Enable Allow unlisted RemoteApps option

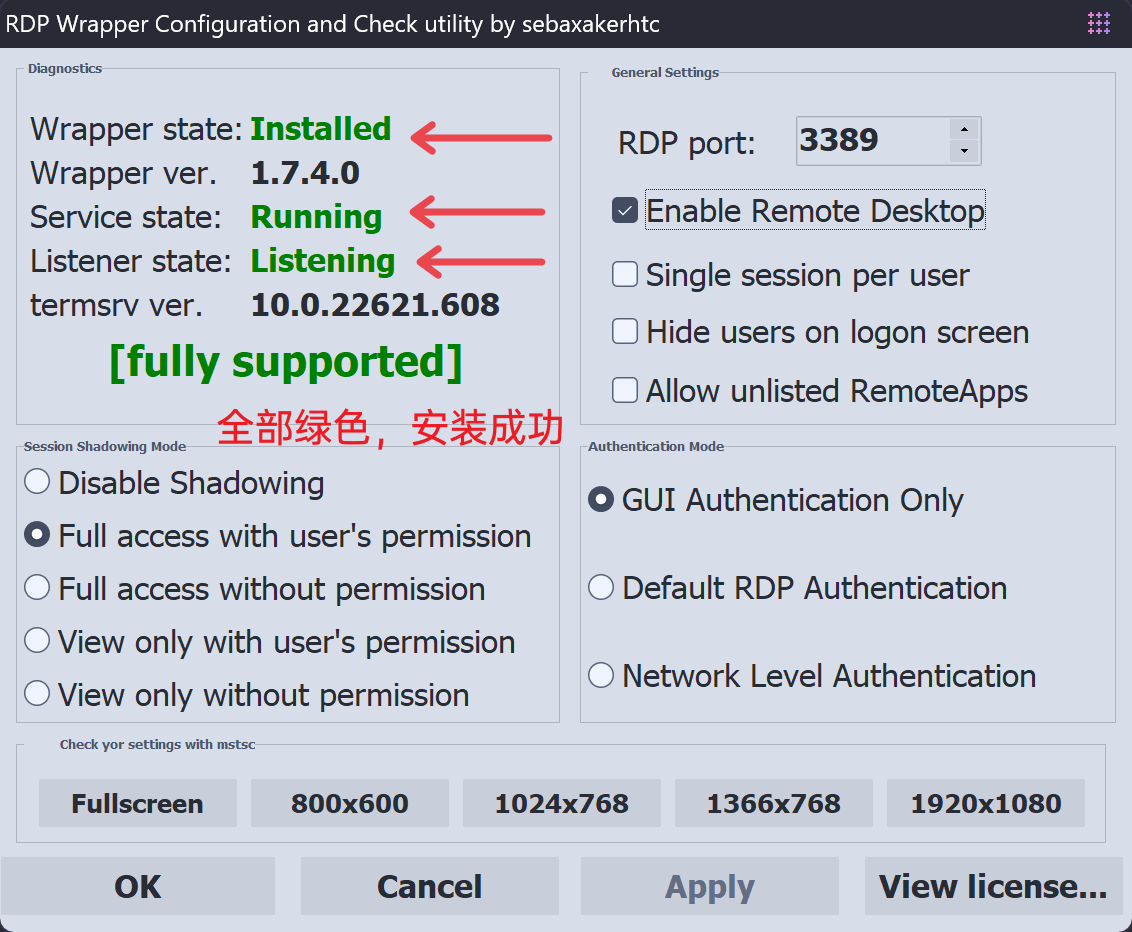coord(625,390)
